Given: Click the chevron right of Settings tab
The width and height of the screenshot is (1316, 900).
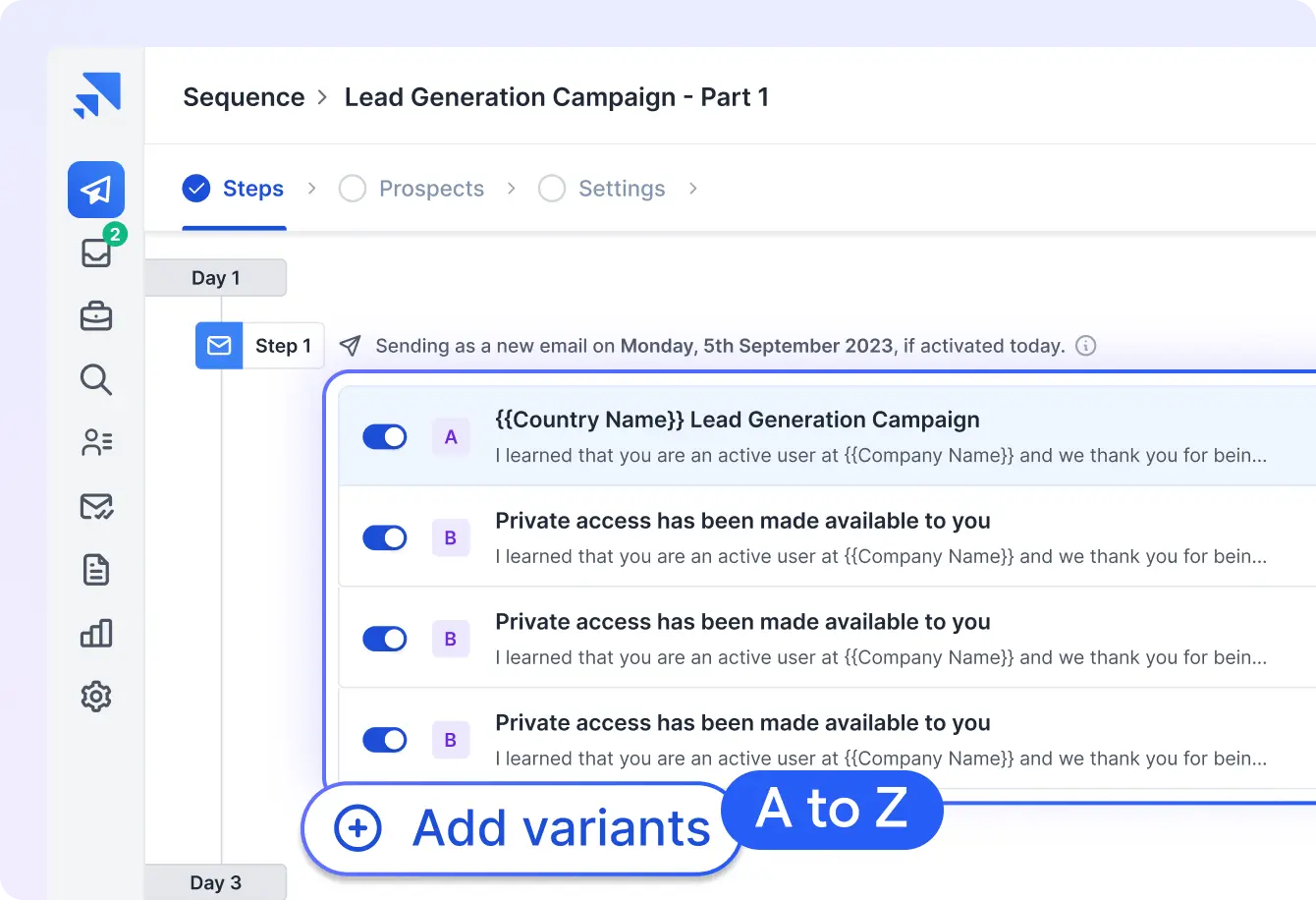Looking at the screenshot, I should tap(693, 189).
